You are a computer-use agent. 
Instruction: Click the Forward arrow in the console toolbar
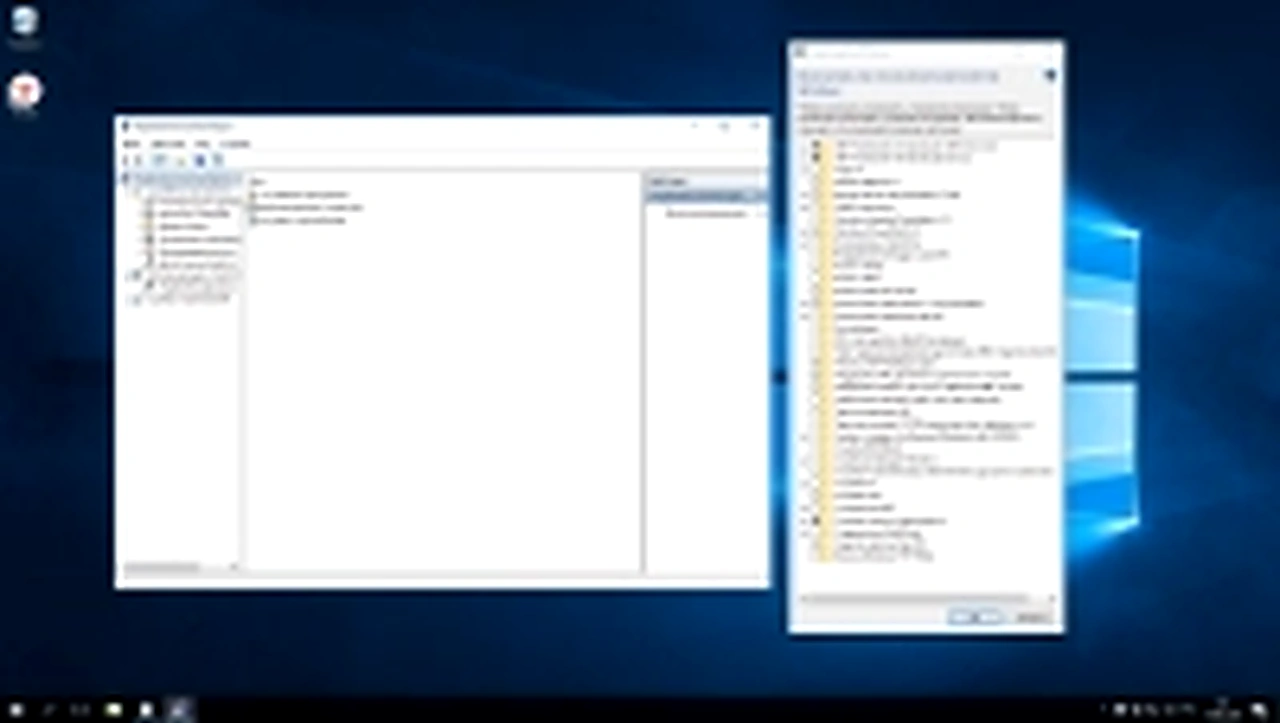tap(138, 160)
